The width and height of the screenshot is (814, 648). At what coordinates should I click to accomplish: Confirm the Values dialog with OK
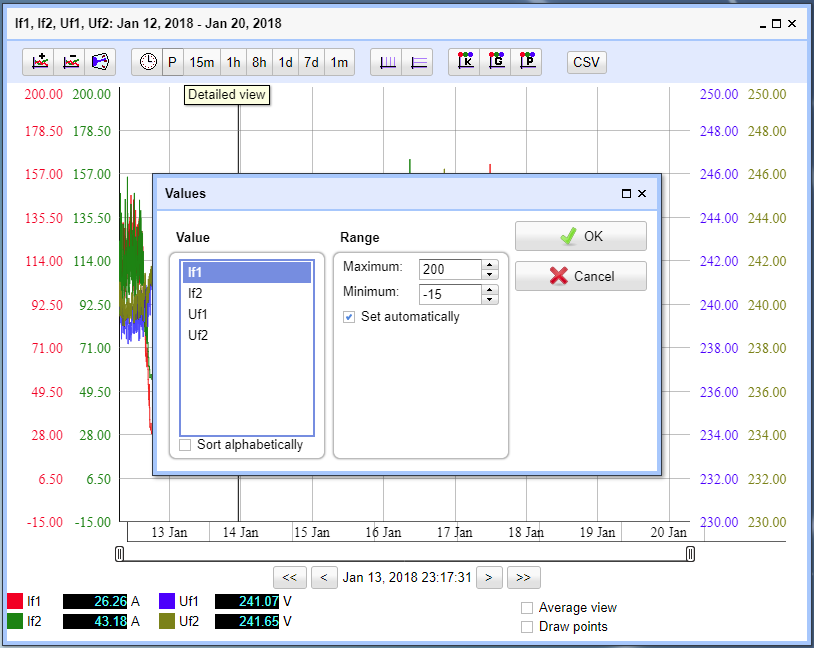(581, 236)
